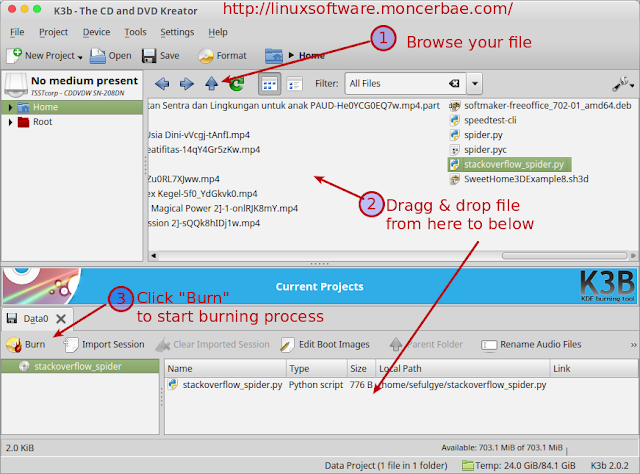Close the Data0 project tab
The height and width of the screenshot is (474, 640).
pyautogui.click(x=61, y=319)
